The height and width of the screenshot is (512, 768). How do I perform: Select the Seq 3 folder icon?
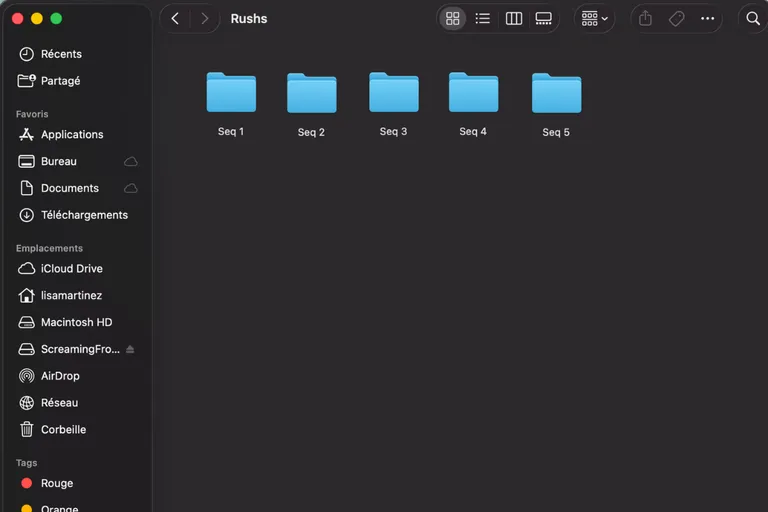(394, 92)
